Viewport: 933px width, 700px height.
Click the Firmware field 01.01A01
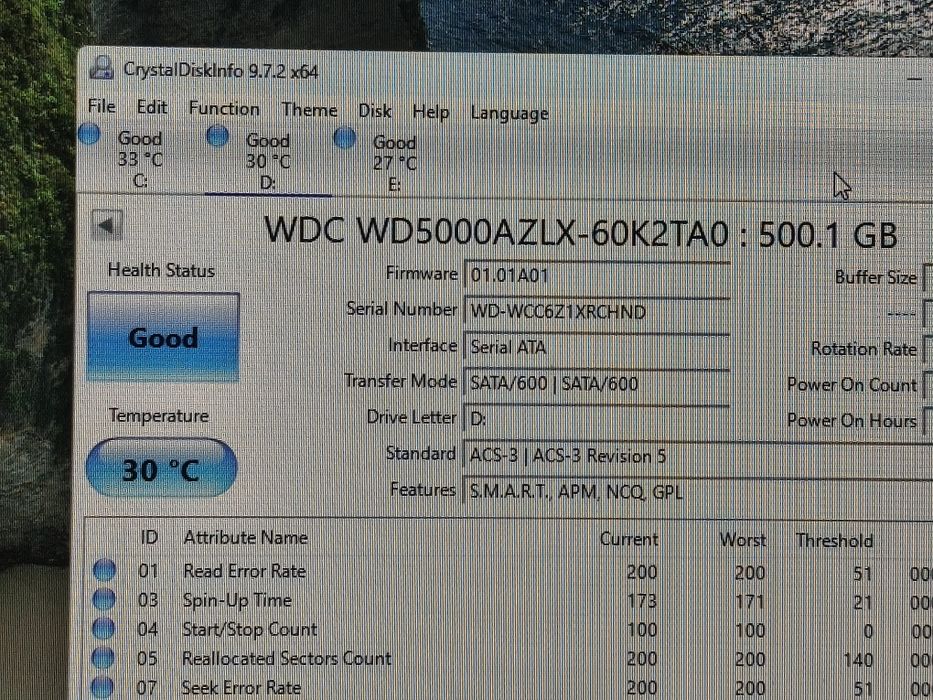(596, 276)
